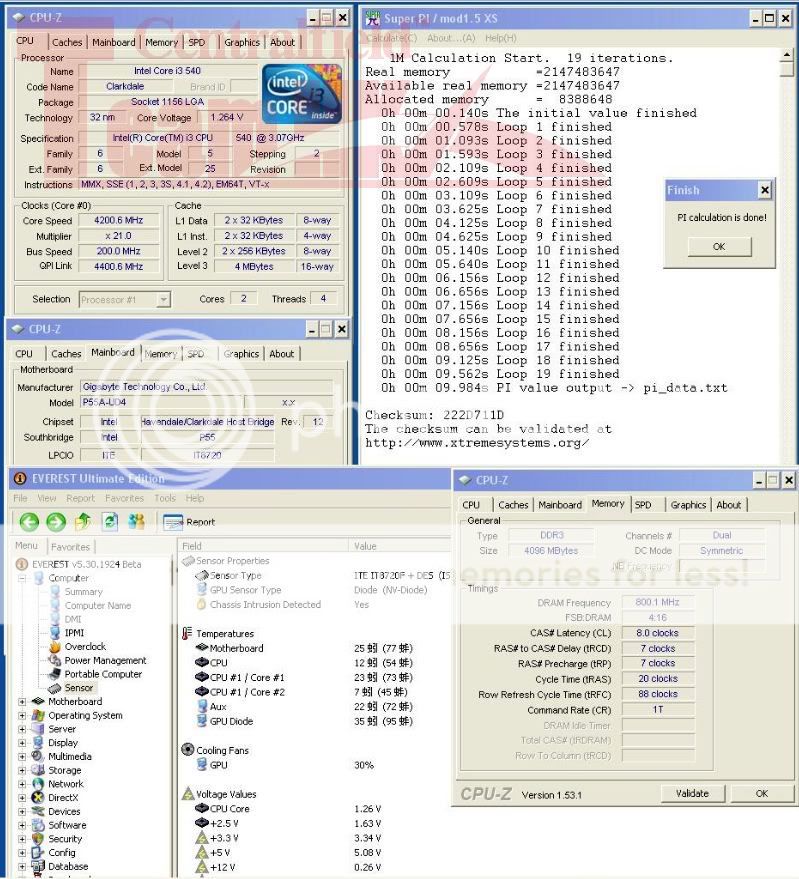Viewport: 799px width, 879px height.
Task: Select Summary in EVEREST tree
Action: 84,591
